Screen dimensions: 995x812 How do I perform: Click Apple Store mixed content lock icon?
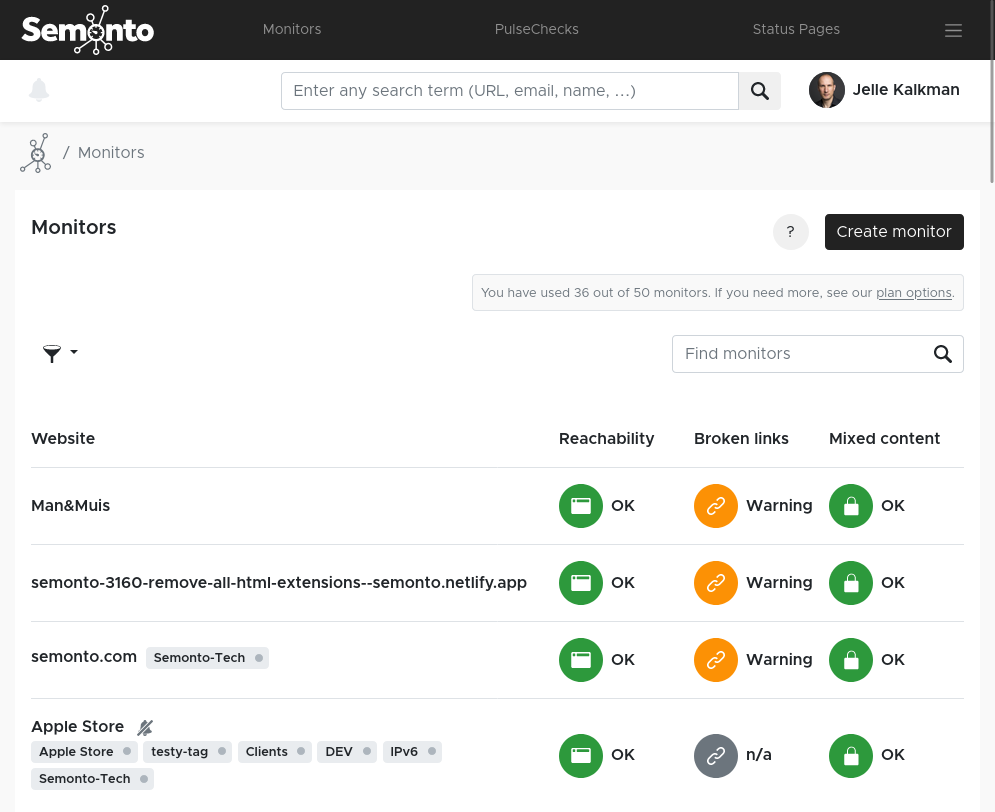[850, 755]
